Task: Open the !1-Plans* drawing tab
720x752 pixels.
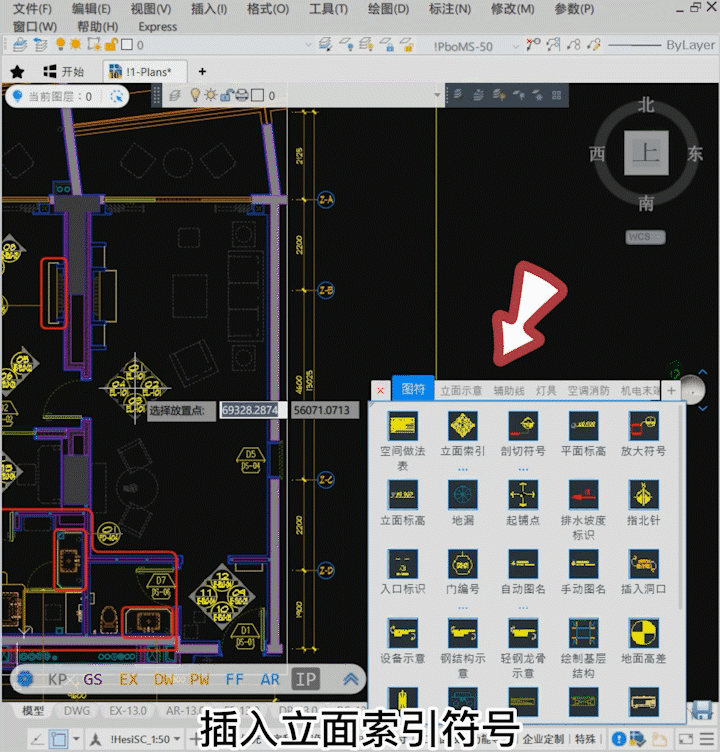Action: [145, 72]
